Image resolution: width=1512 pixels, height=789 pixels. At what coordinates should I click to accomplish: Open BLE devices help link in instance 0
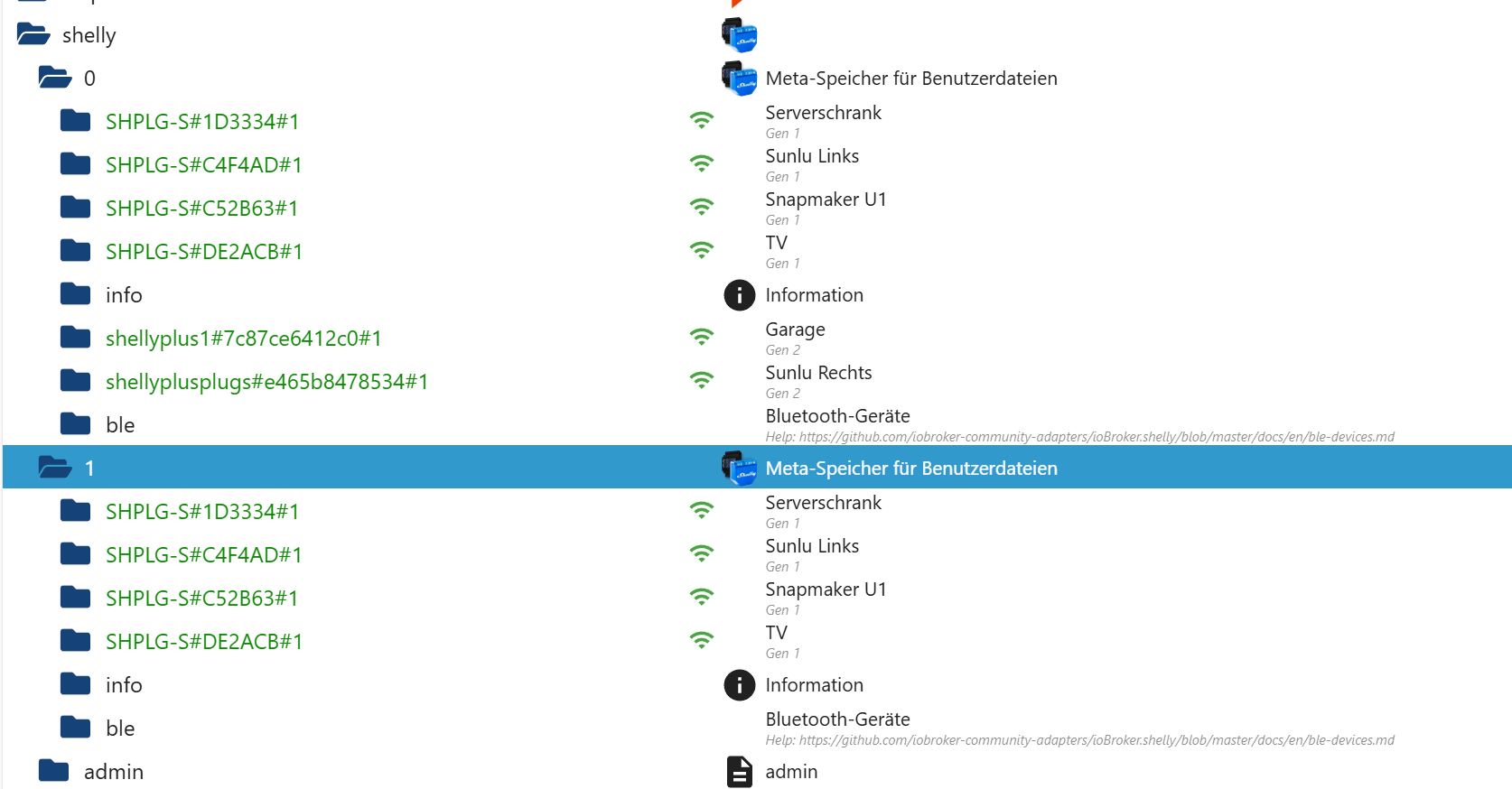coord(1079,437)
